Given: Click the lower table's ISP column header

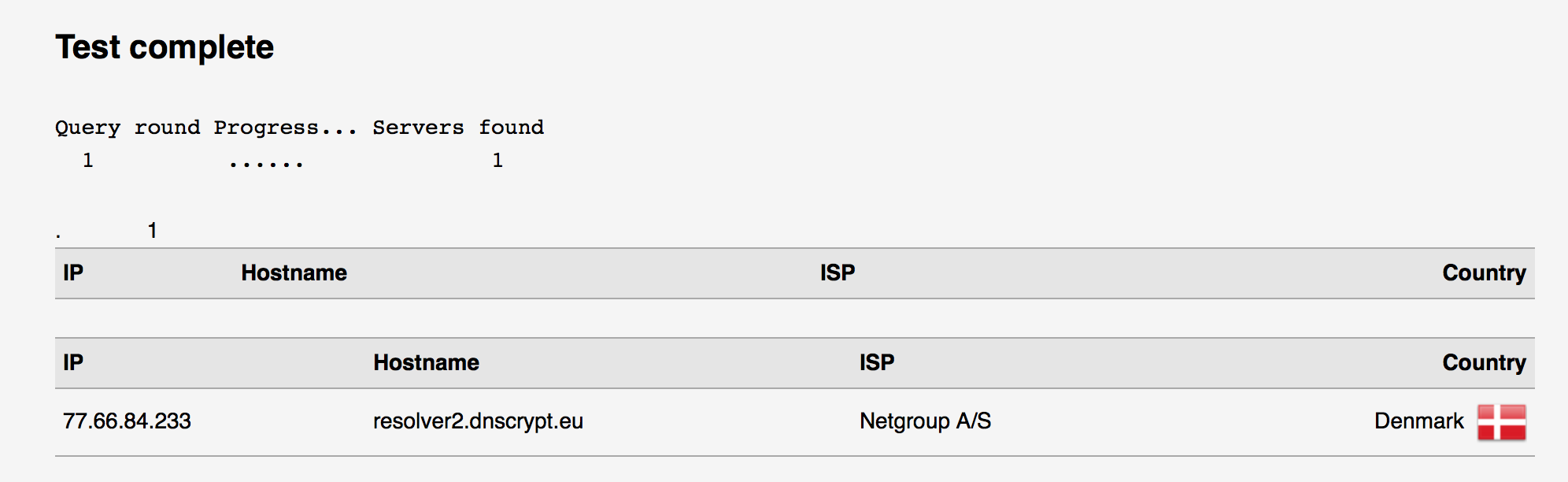Looking at the screenshot, I should pos(877,362).
